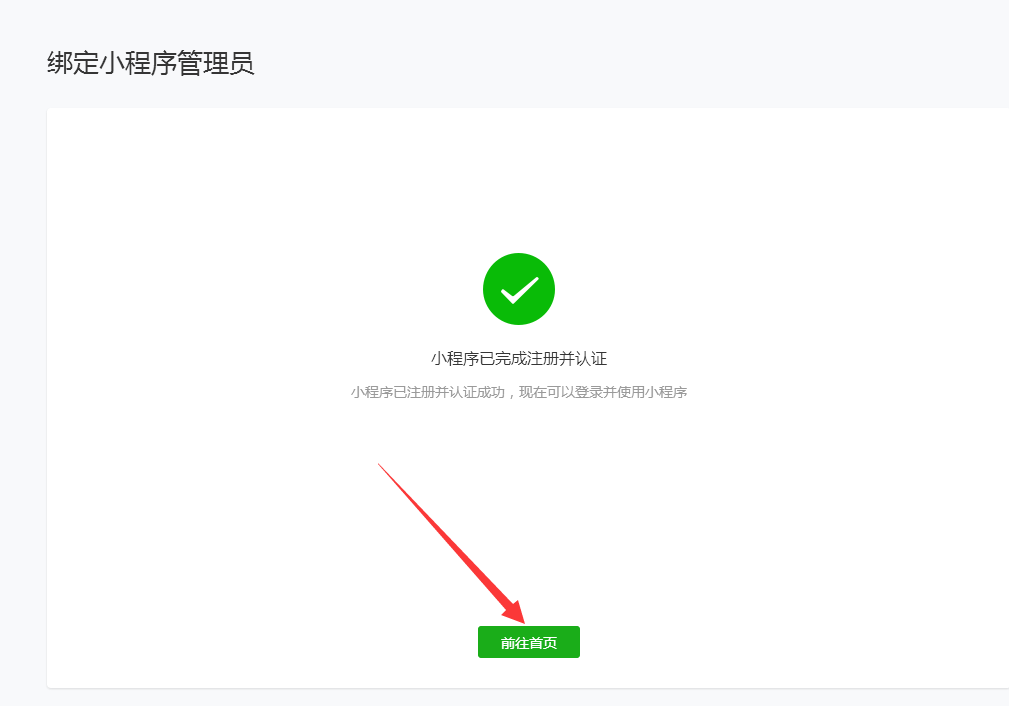Go to homepage via 前往首页
1009x706 pixels.
528,642
